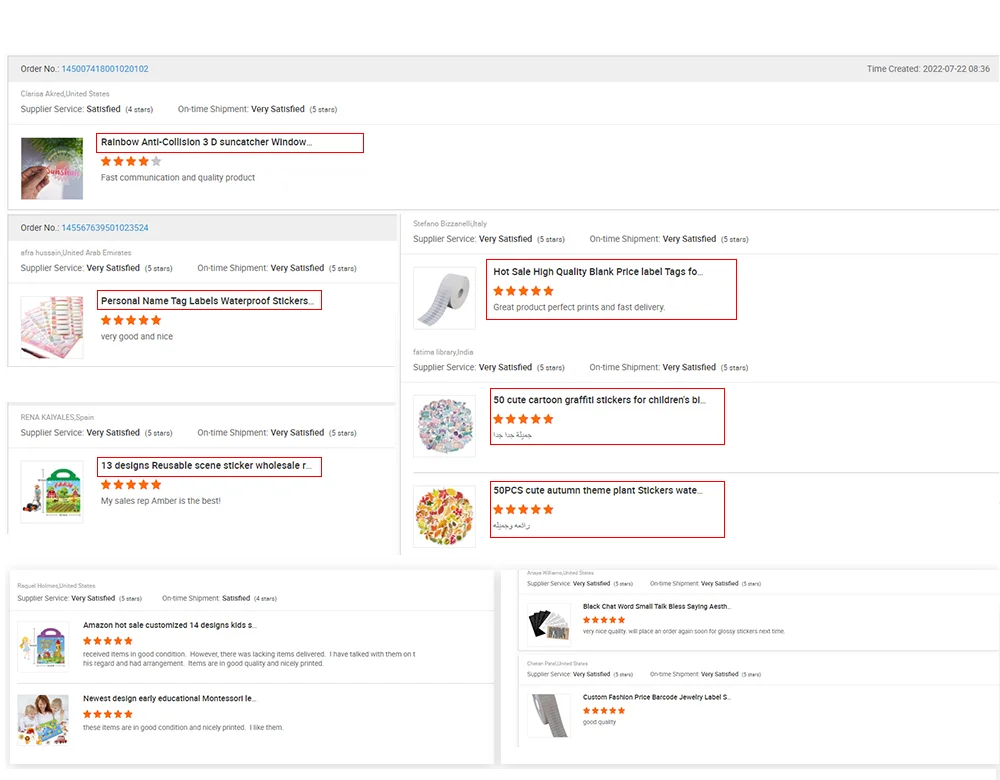This screenshot has width=1000, height=780.
Task: Click the blank label roll thumbnail
Action: pos(444,298)
